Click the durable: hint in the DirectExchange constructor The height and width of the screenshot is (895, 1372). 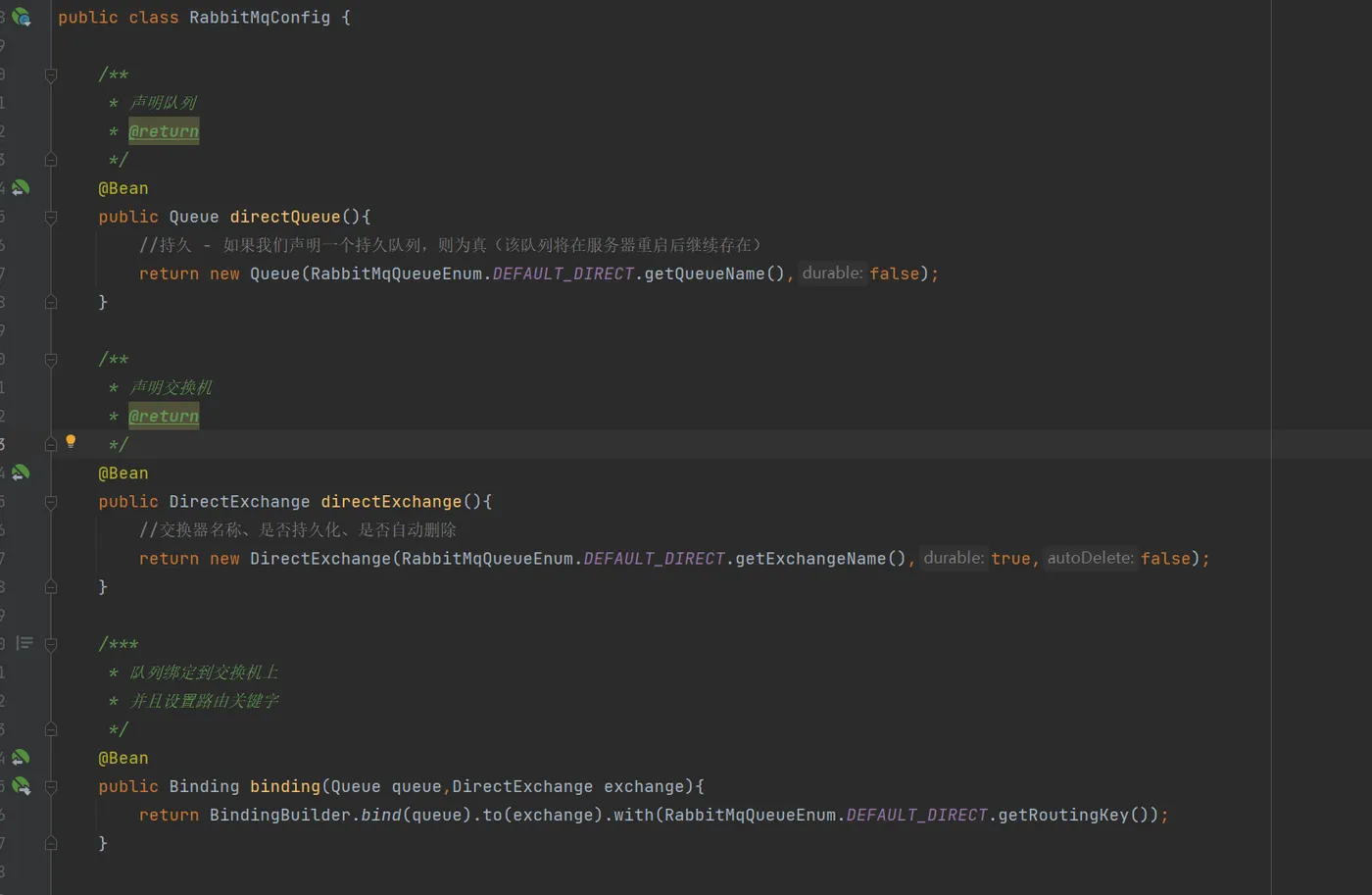coord(954,558)
